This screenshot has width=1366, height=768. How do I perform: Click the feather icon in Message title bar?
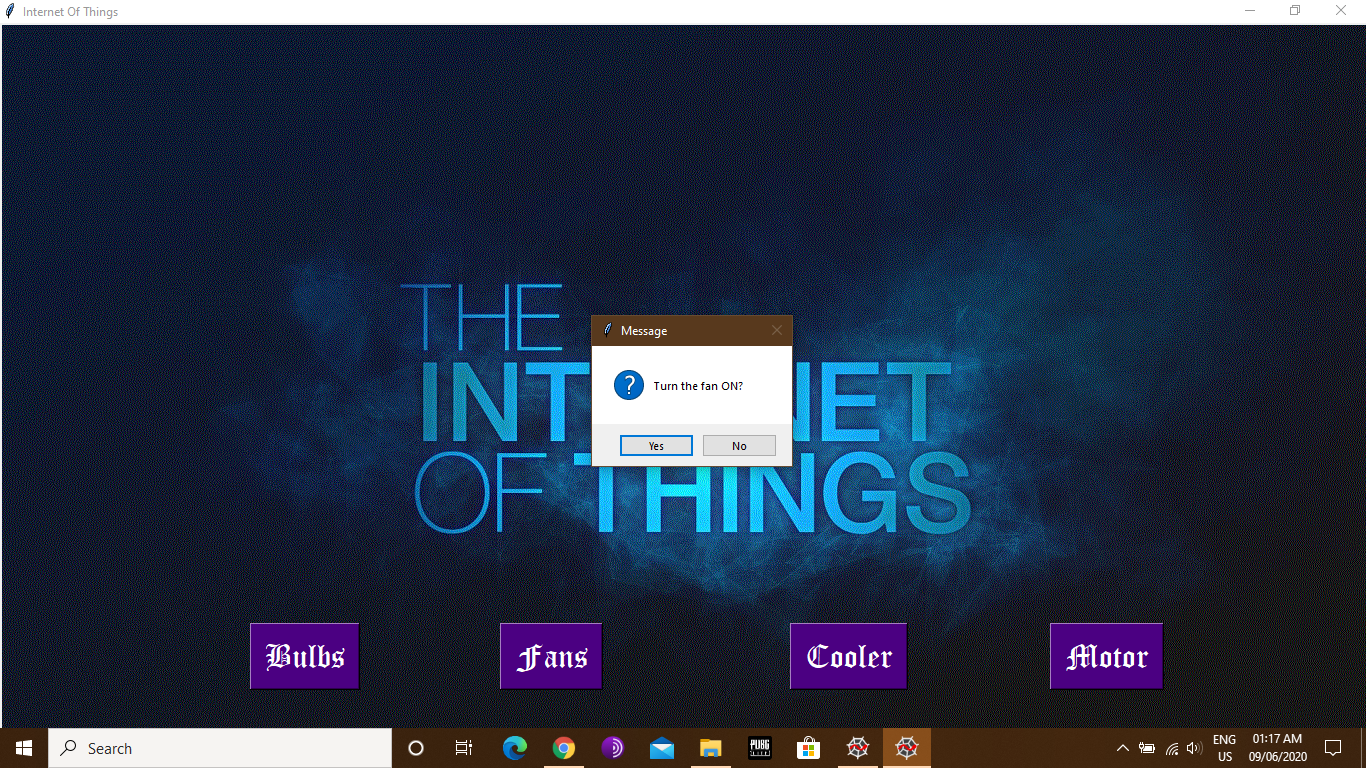pos(607,330)
